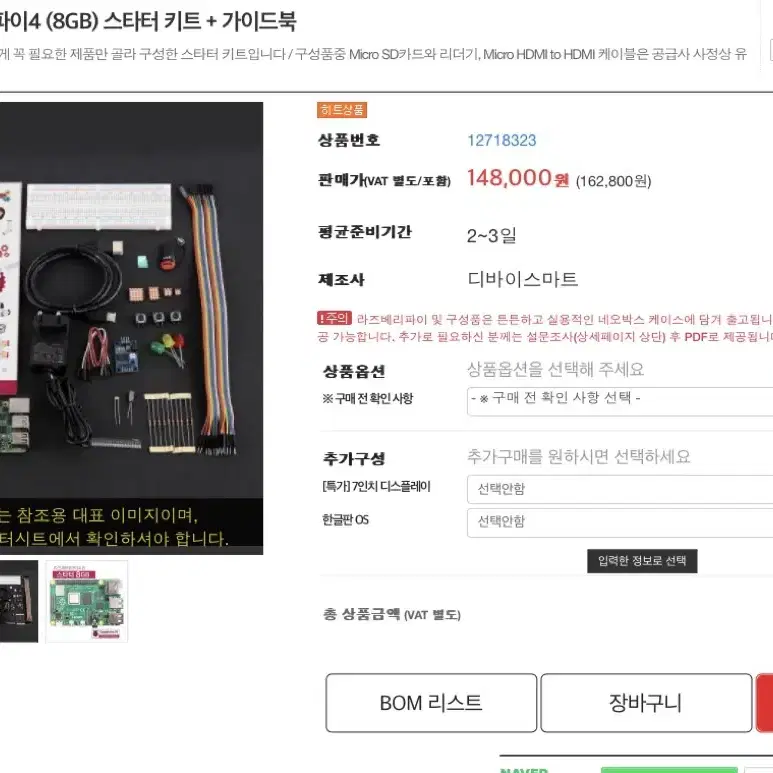Open the large starter kit product image

click(131, 328)
